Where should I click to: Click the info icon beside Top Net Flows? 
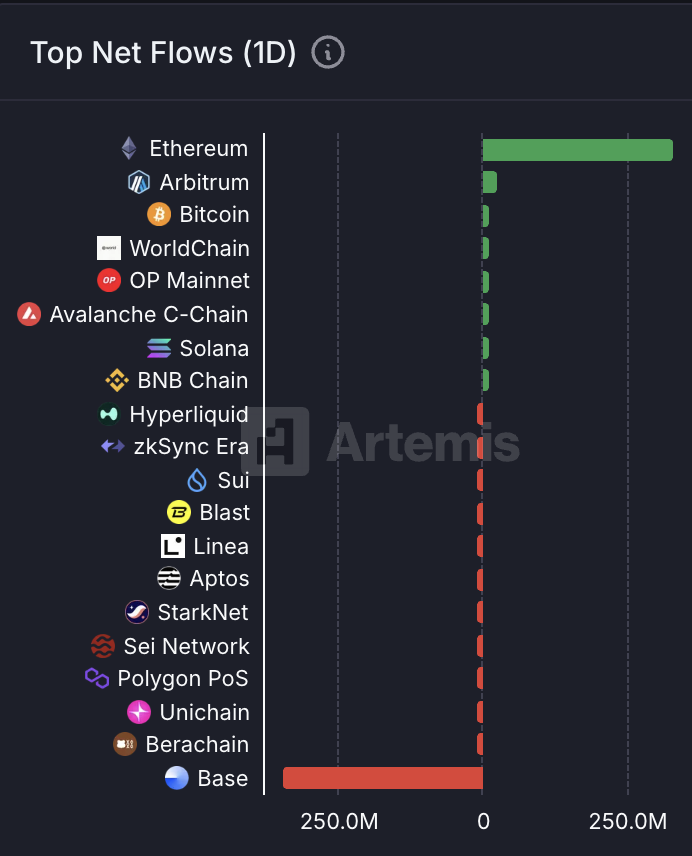(x=328, y=52)
